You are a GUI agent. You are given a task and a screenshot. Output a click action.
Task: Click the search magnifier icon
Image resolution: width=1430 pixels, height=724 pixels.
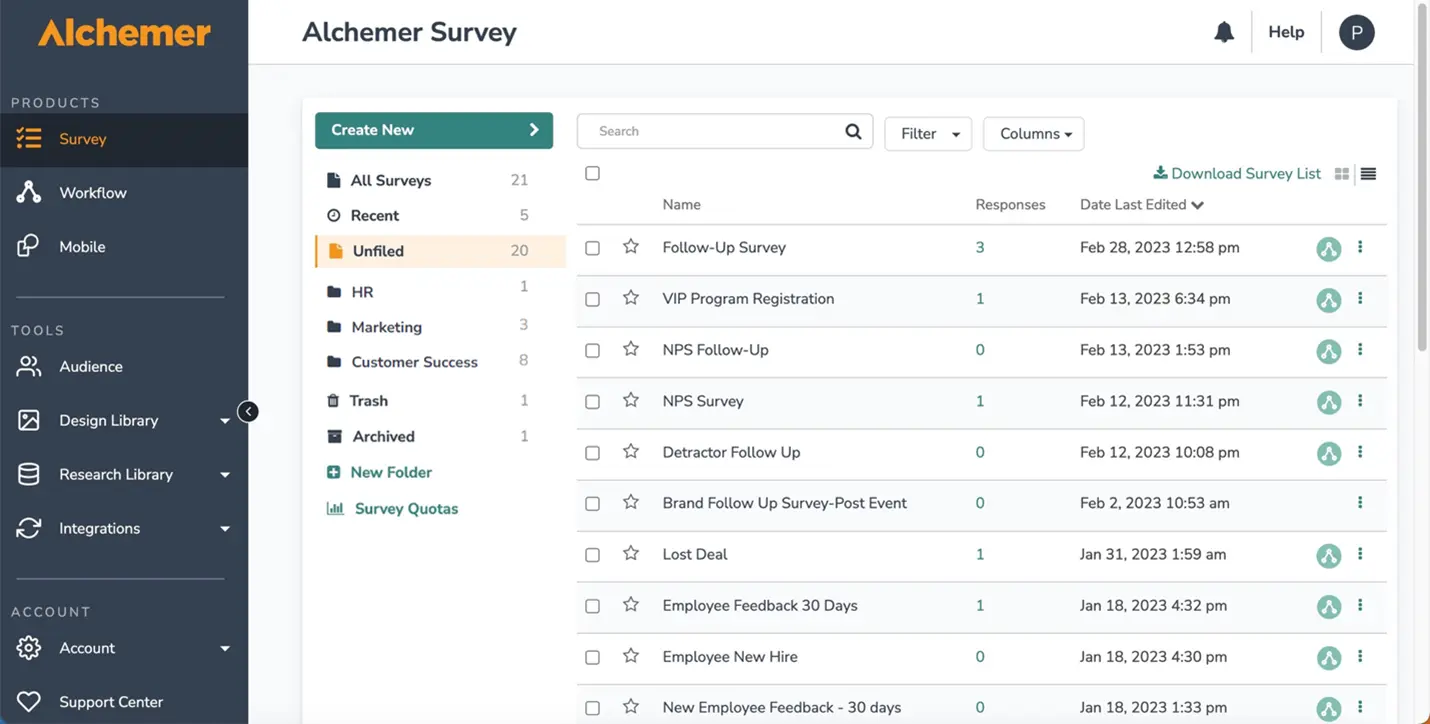coord(852,130)
